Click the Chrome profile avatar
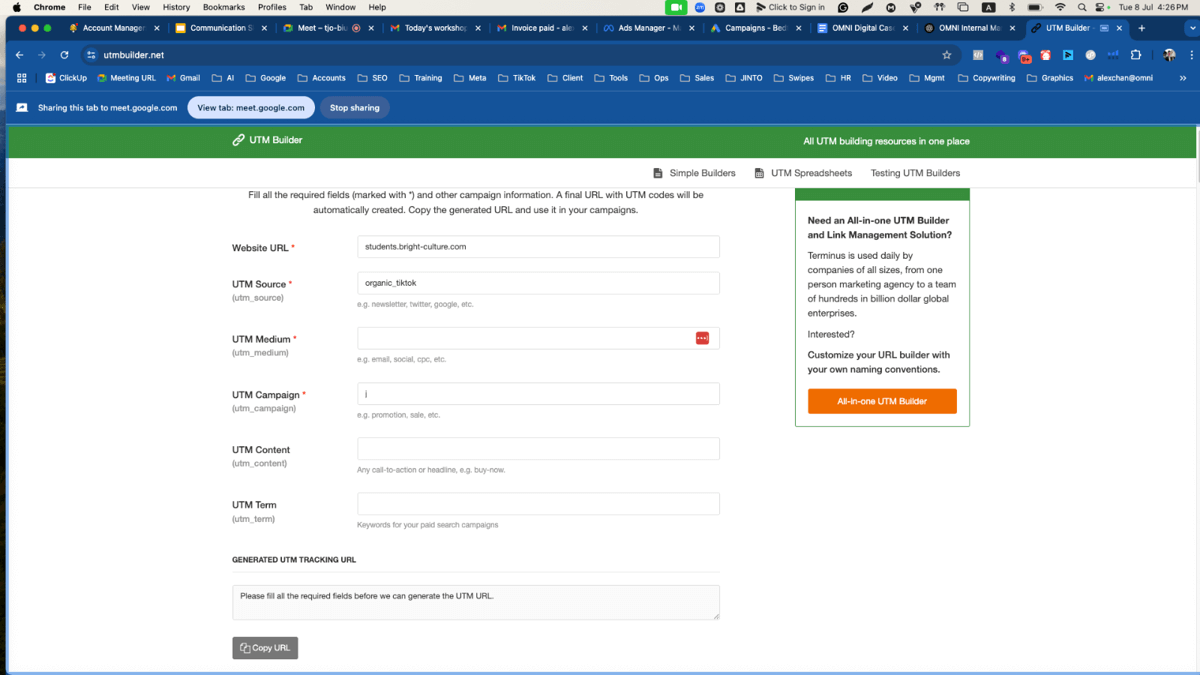Screen dimensions: 1200x675 click(x=1169, y=55)
